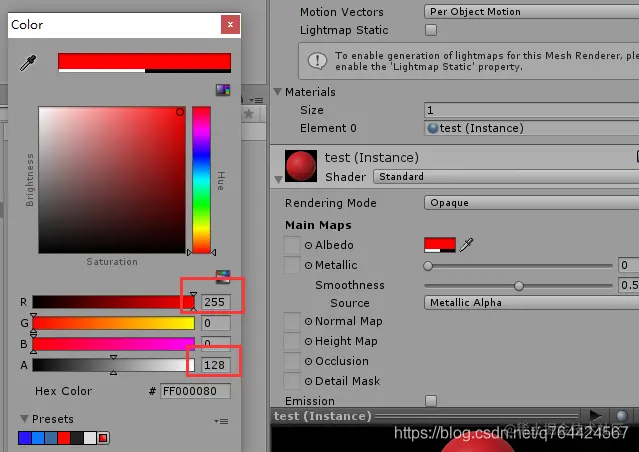The width and height of the screenshot is (639, 452).
Task: Open the texture picker circle beside Occlusion
Action: tap(308, 362)
